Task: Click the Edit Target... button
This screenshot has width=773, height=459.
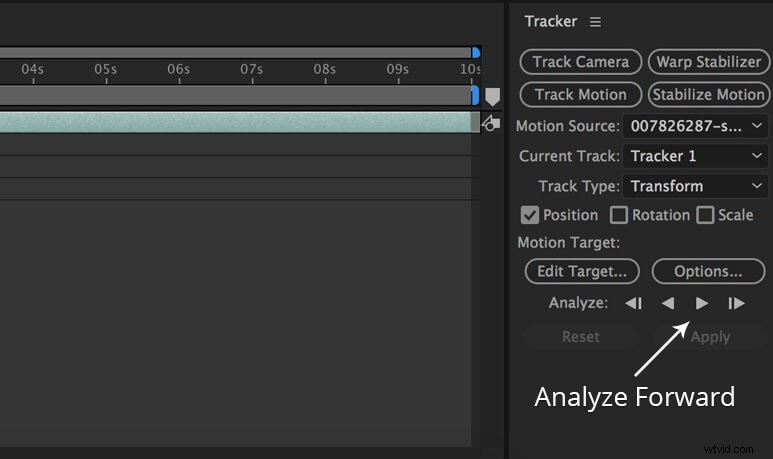Action: [582, 271]
